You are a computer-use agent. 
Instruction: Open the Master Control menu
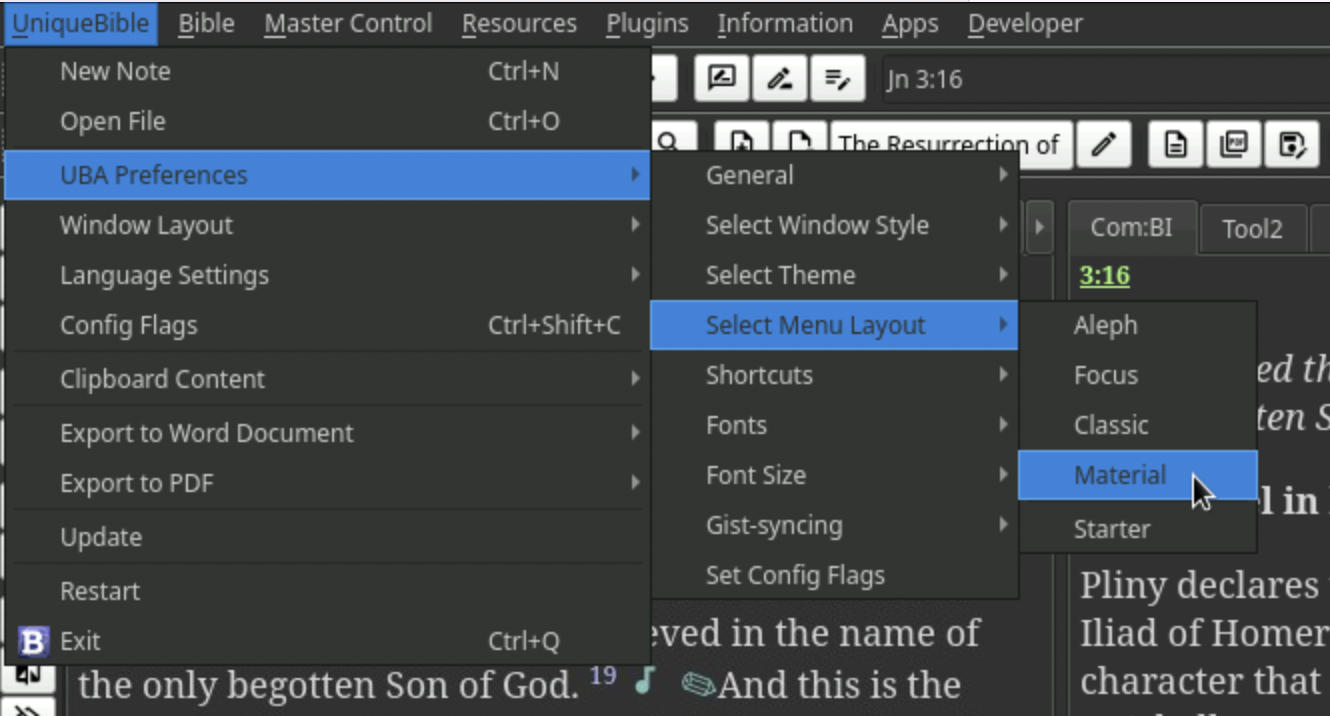(x=348, y=23)
